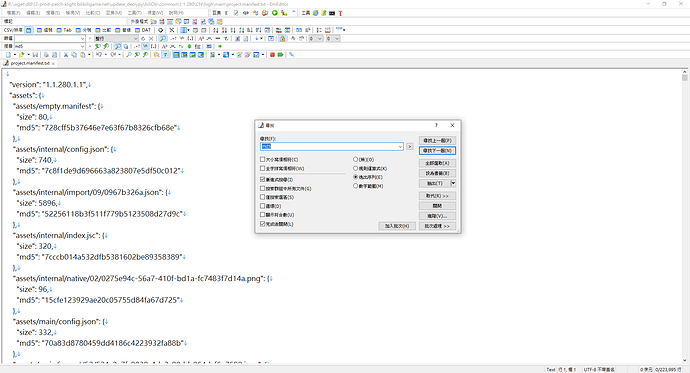Click the Undo arrow icon
690x373 pixels.
99,55
